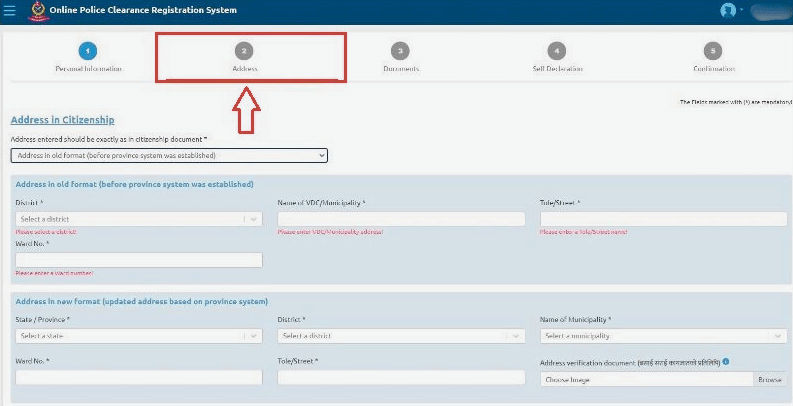Open the user profile avatar menu
The image size is (793, 406).
(728, 10)
